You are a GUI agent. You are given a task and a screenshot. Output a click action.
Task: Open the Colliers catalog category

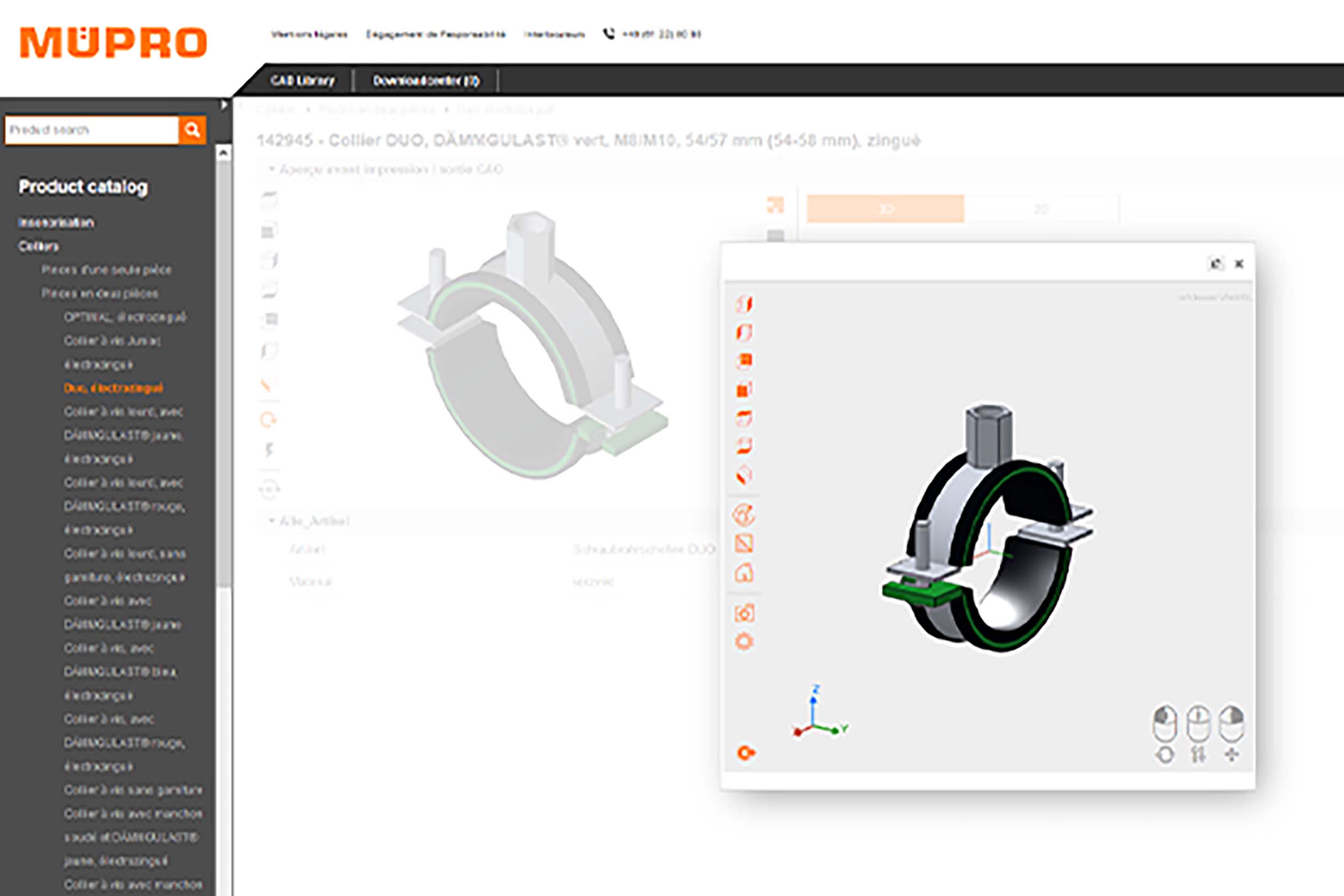(38, 246)
